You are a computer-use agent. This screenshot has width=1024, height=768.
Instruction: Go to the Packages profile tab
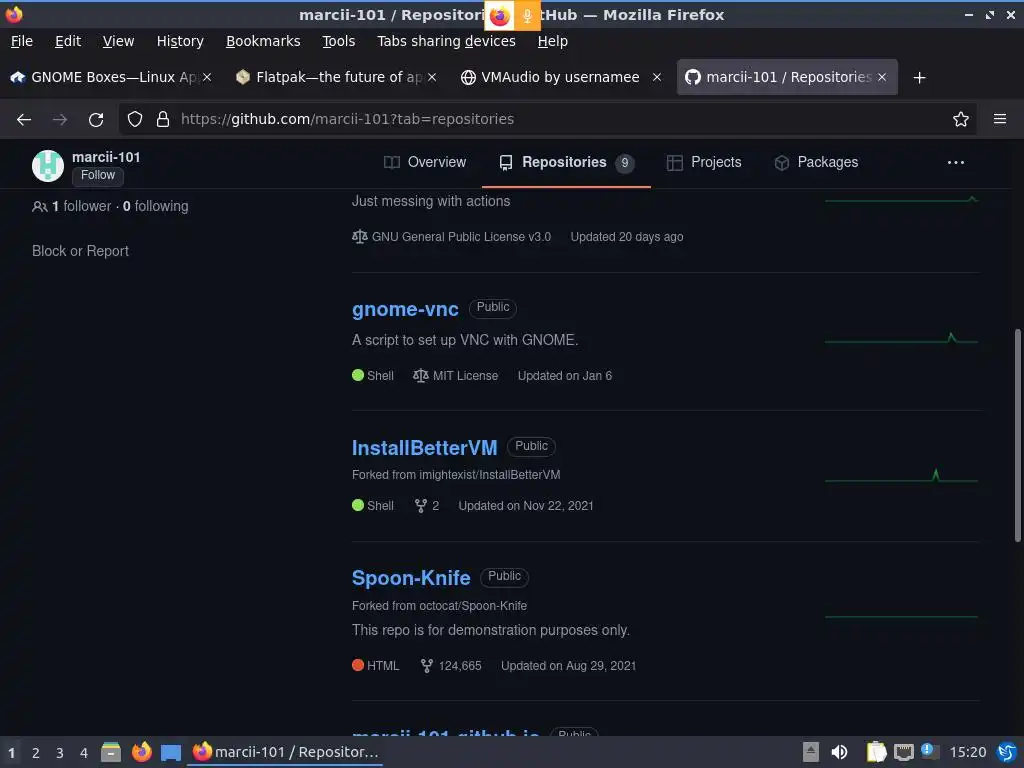[x=816, y=163]
